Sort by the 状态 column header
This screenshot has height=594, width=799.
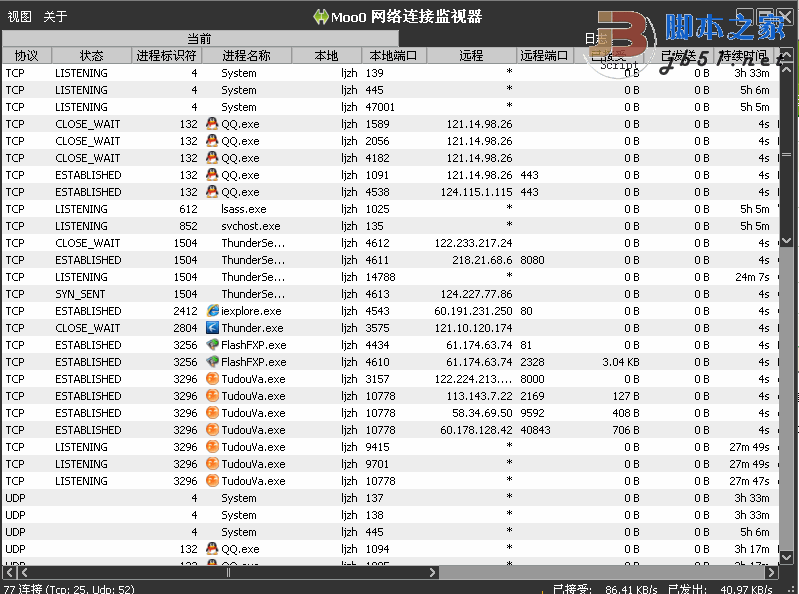tap(92, 56)
